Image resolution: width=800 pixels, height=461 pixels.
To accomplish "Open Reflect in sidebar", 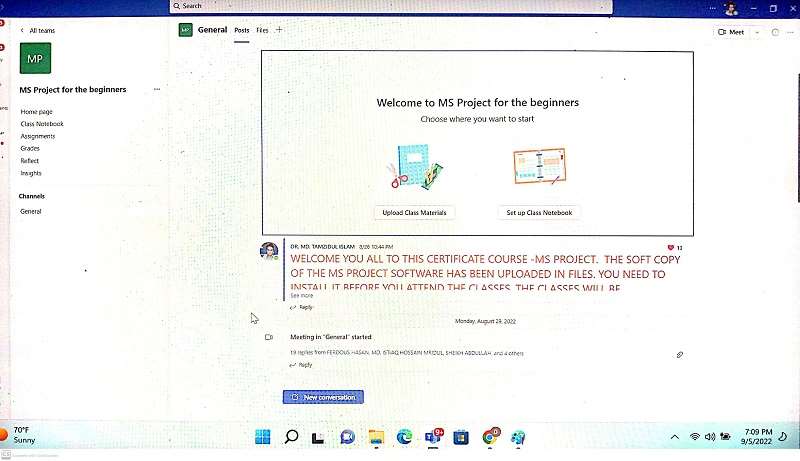I will click(x=30, y=161).
